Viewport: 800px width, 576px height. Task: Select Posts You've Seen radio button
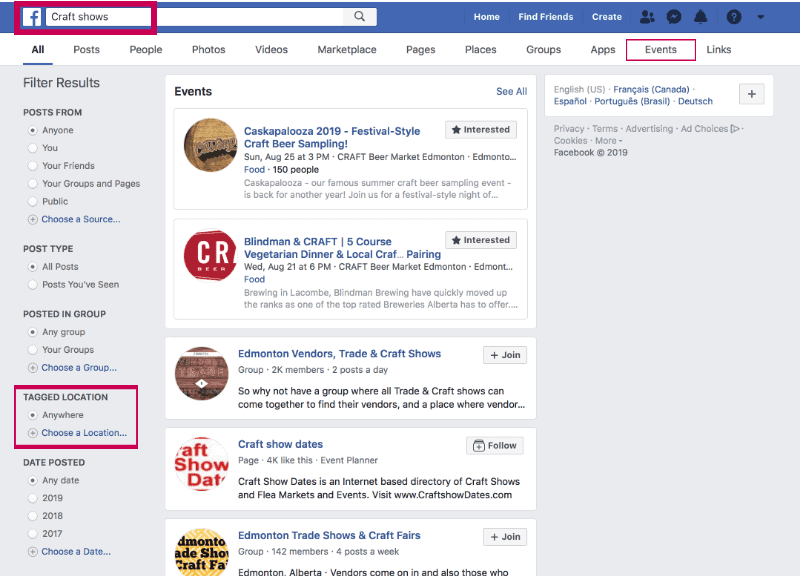click(33, 285)
